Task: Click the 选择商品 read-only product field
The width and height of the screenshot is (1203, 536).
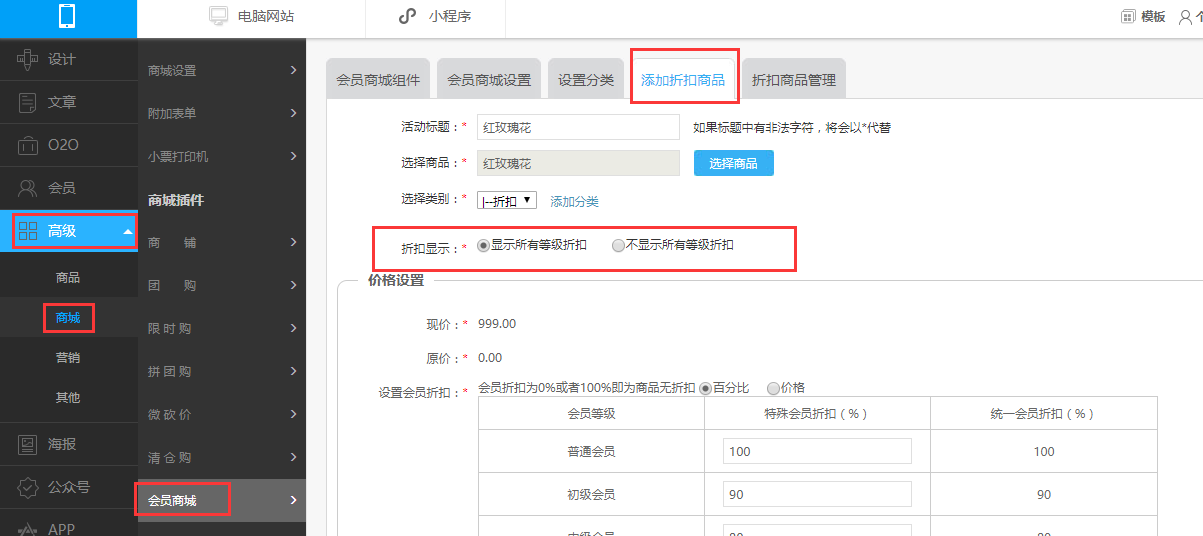Action: [x=578, y=163]
